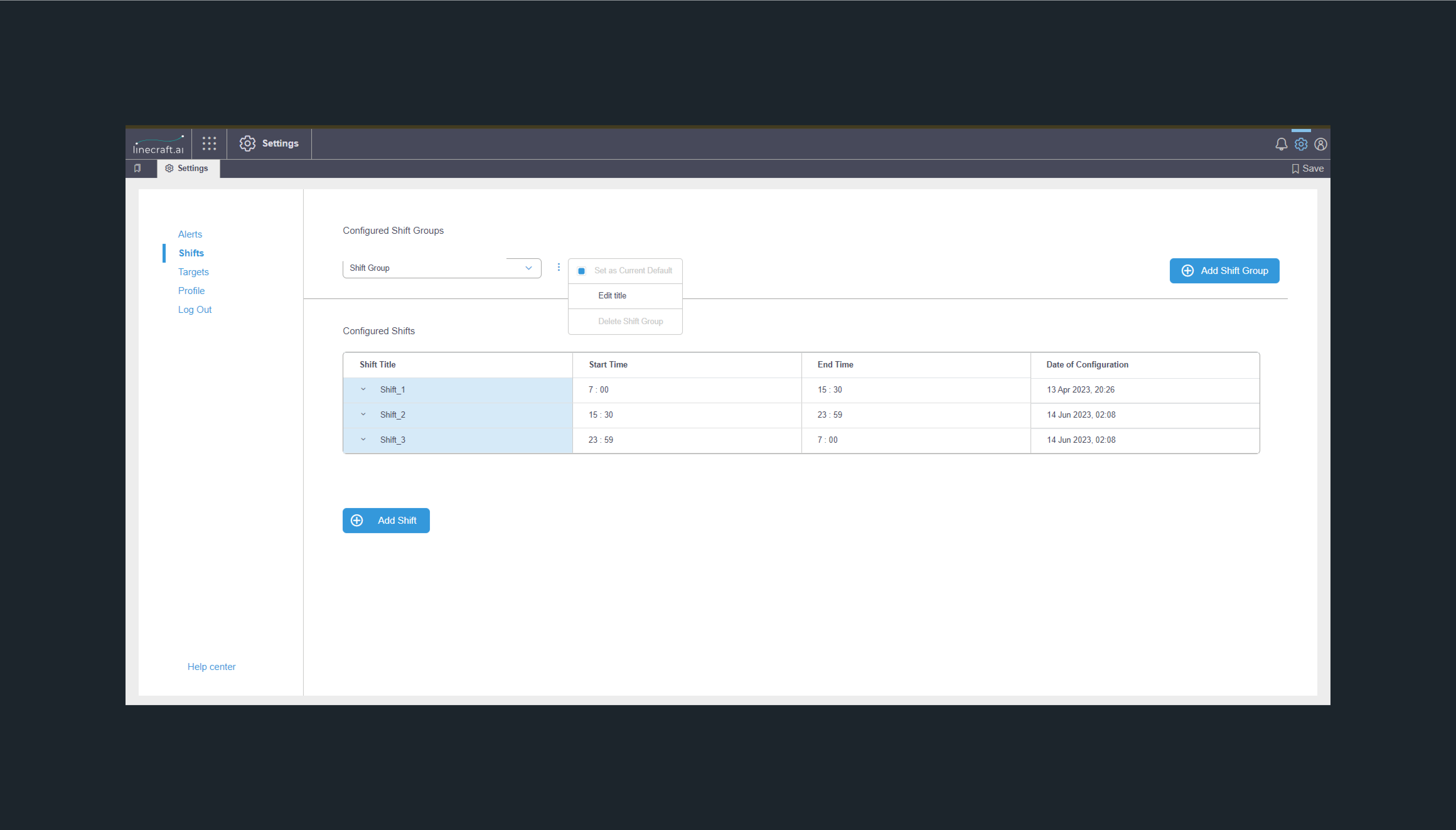Go to Shifts in sidebar
Screen dimensions: 1456x830
coord(191,253)
